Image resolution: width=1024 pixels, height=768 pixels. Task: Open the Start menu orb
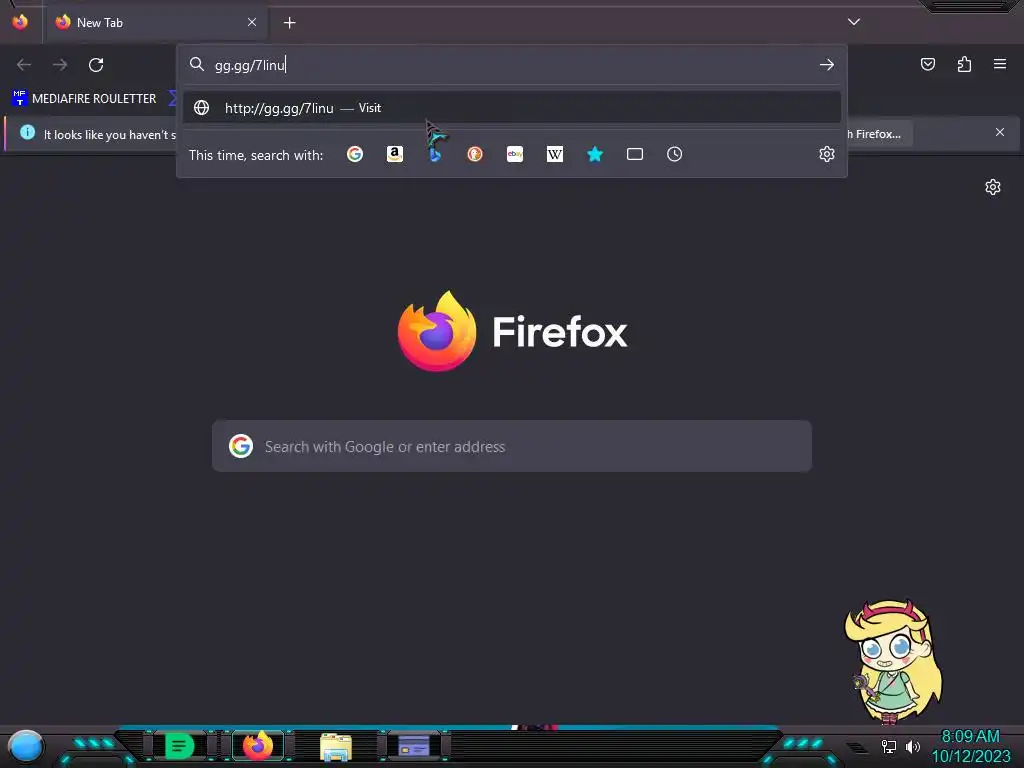(26, 747)
